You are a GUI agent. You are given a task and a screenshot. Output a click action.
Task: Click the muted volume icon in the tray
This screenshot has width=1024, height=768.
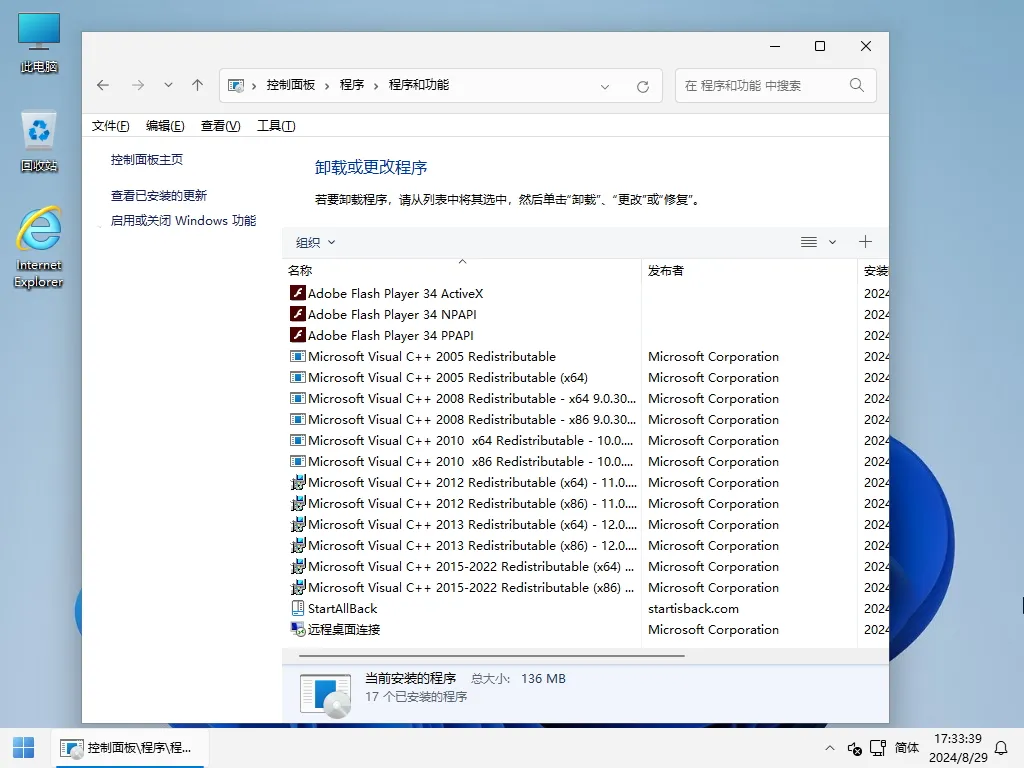[x=854, y=748]
